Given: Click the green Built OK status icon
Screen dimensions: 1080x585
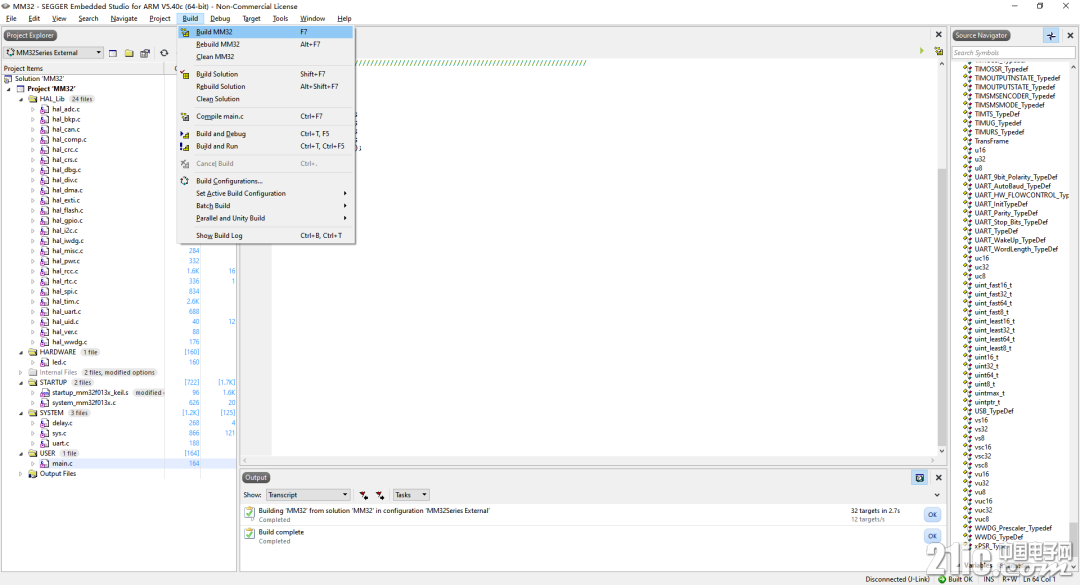Looking at the screenshot, I should 942,579.
